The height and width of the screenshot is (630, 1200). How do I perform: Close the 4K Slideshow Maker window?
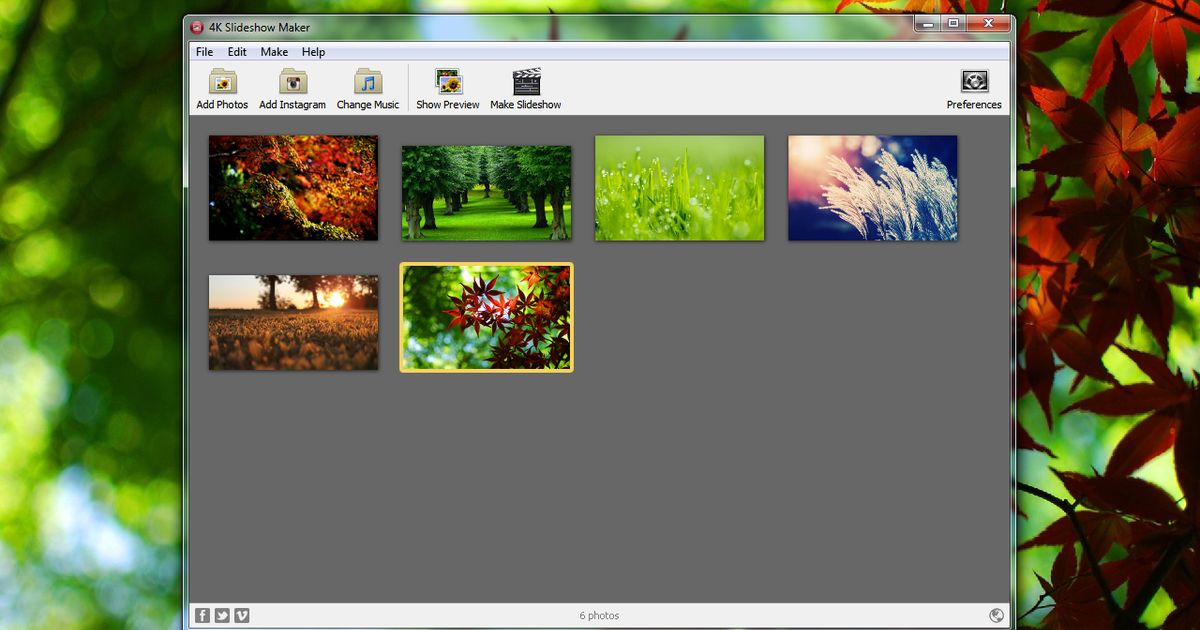click(x=988, y=23)
